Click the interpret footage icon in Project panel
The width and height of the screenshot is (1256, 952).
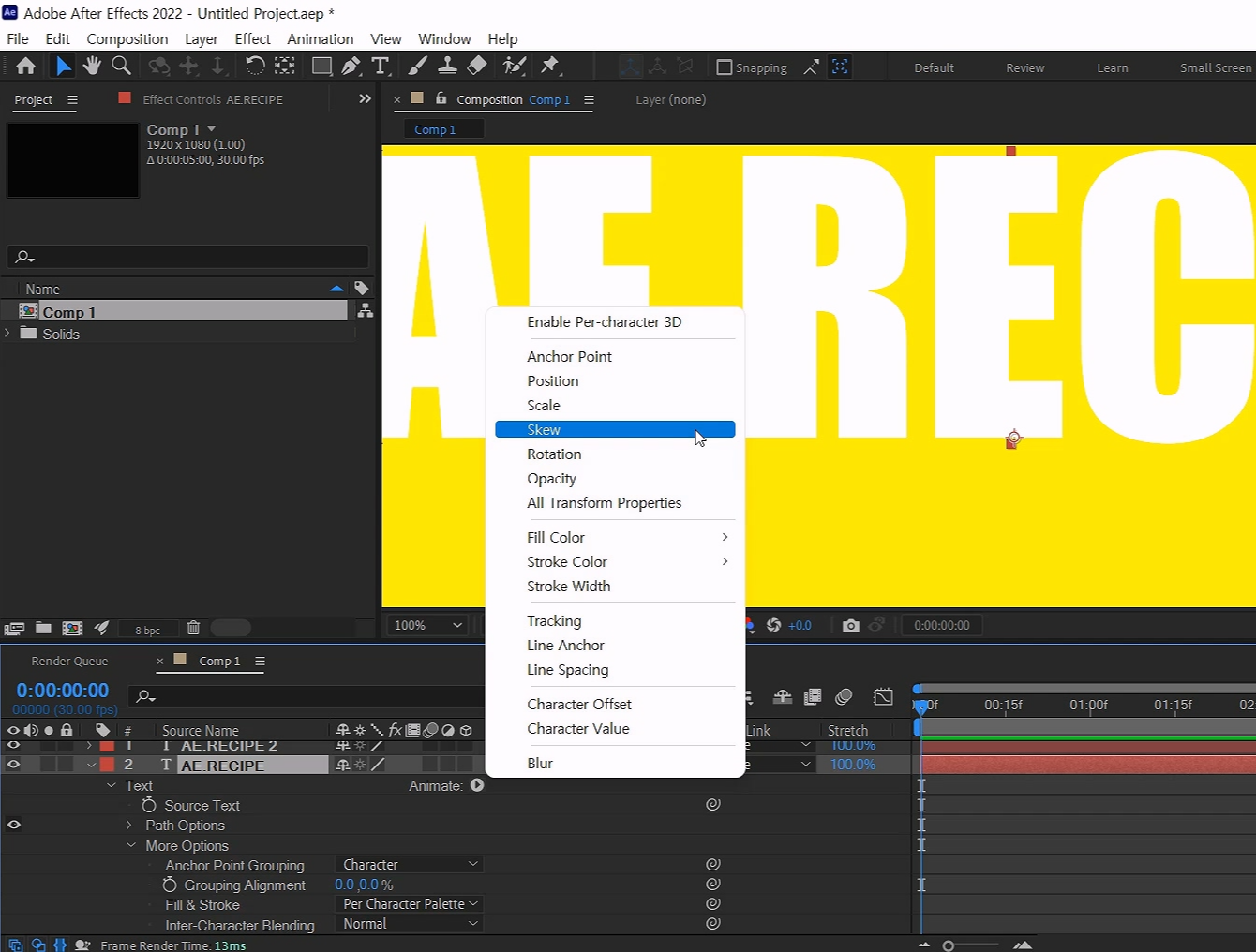pyautogui.click(x=14, y=628)
